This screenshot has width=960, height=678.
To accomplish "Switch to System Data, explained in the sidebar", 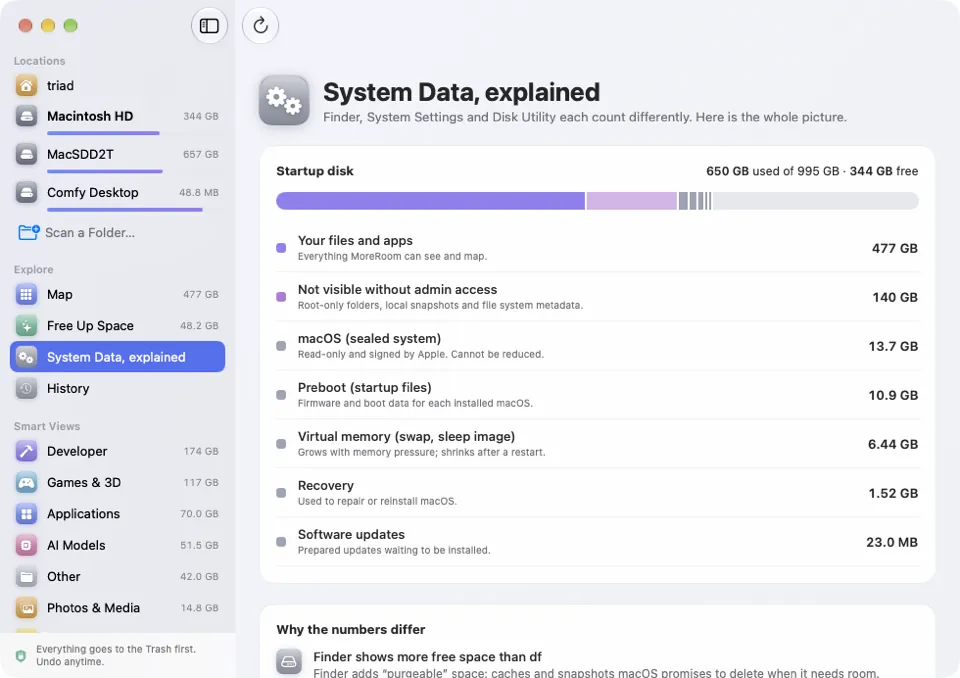I will point(118,357).
